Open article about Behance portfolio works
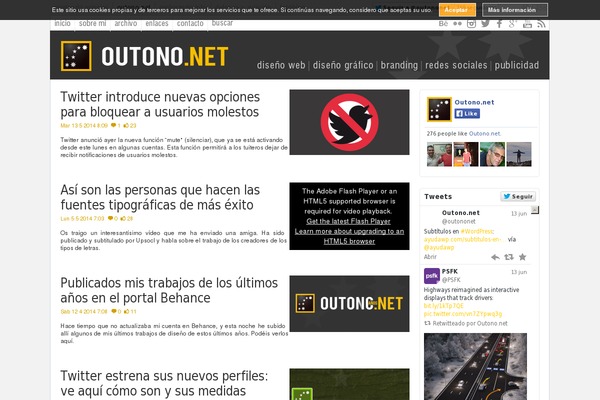 click(x=169, y=291)
